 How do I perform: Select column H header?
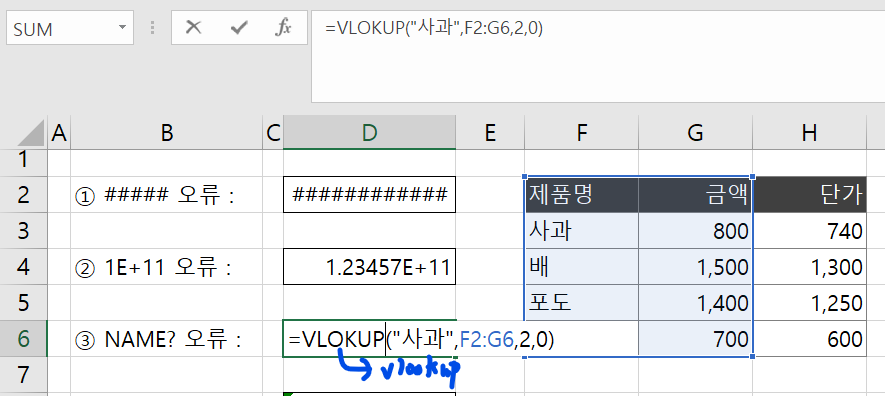point(809,133)
